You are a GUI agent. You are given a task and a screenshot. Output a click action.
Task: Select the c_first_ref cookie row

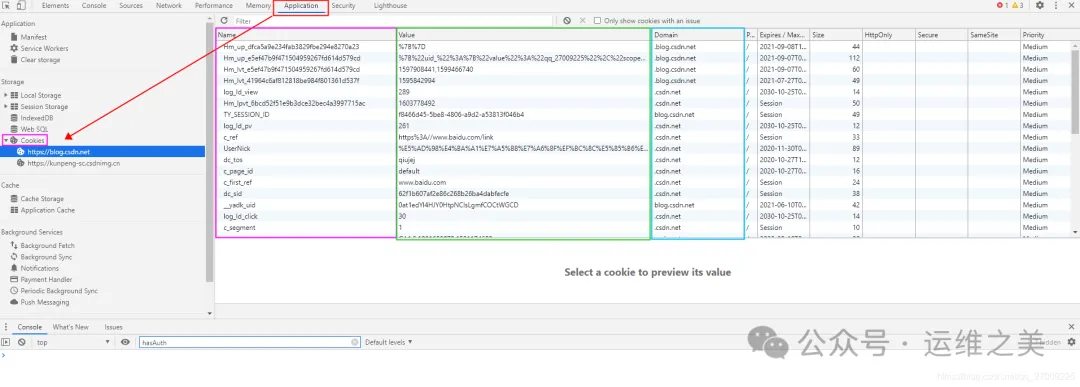643,182
